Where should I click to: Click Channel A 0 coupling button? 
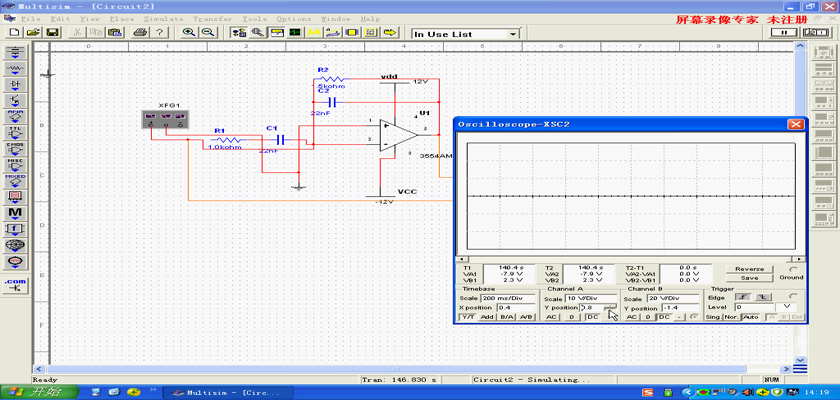click(x=572, y=317)
